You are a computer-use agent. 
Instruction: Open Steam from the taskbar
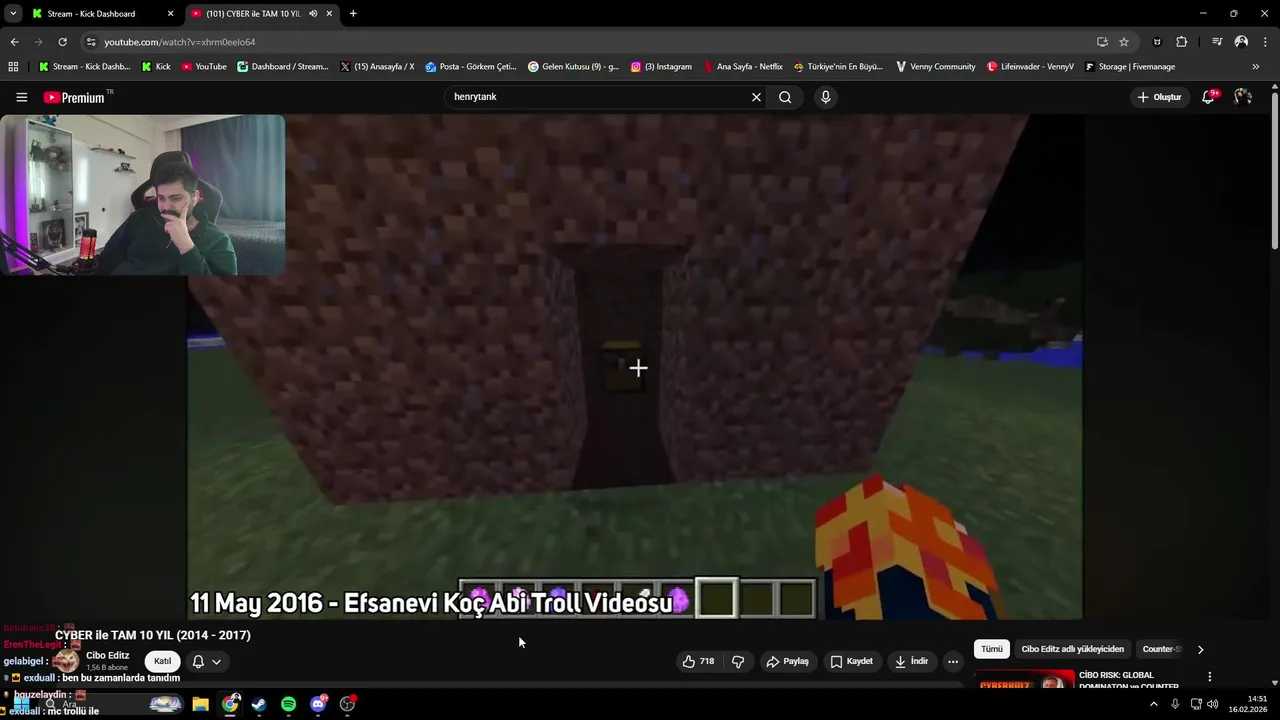[259, 704]
